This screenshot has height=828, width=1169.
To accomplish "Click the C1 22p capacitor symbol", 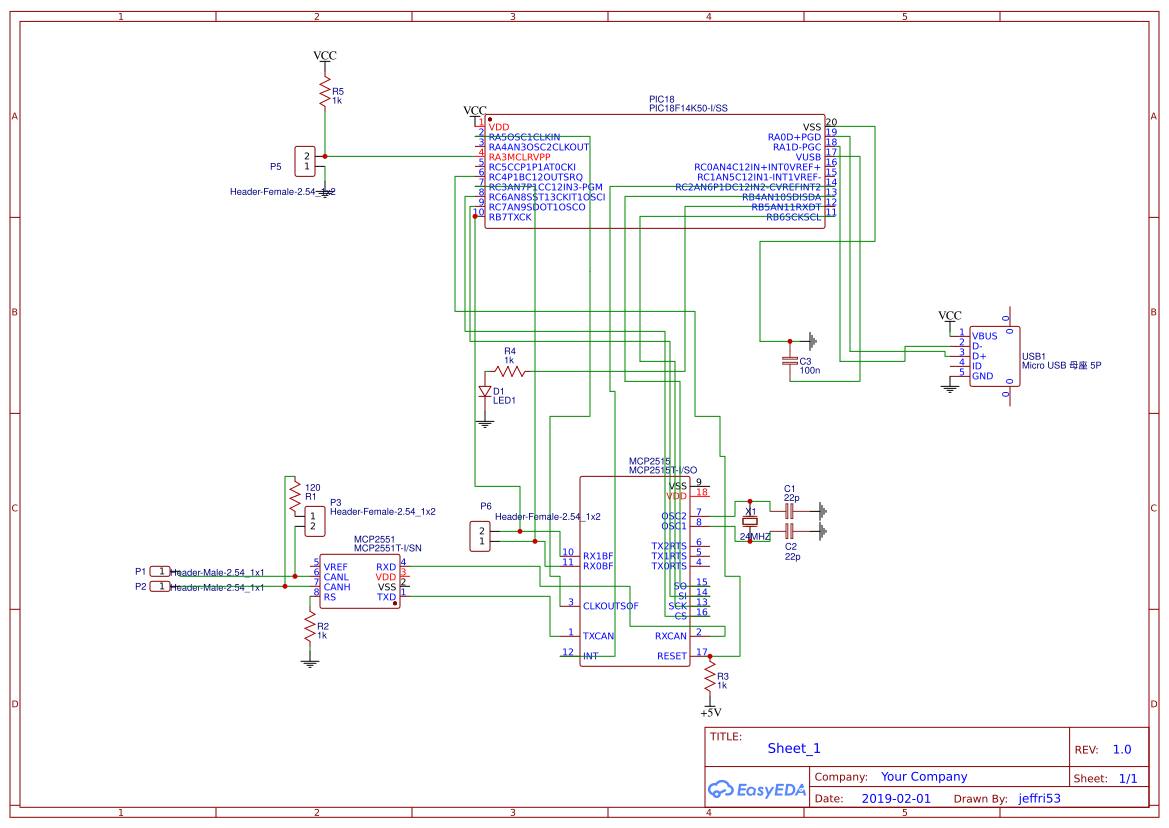I will [x=789, y=510].
